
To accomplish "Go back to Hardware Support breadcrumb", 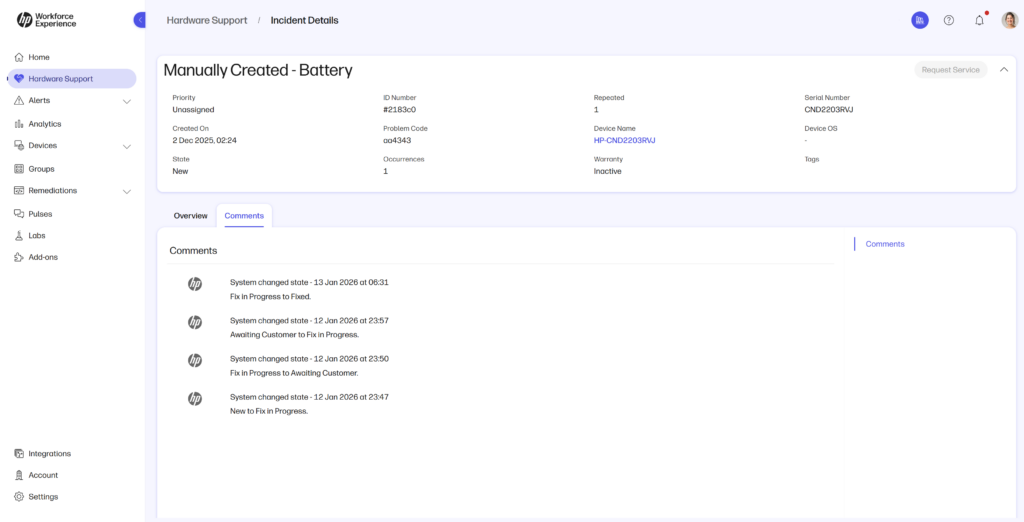I will [207, 20].
